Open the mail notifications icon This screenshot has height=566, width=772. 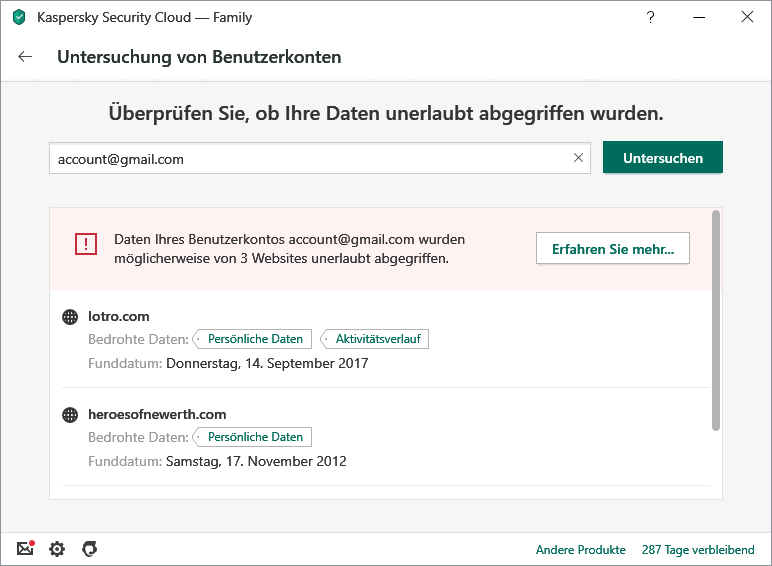tap(26, 549)
